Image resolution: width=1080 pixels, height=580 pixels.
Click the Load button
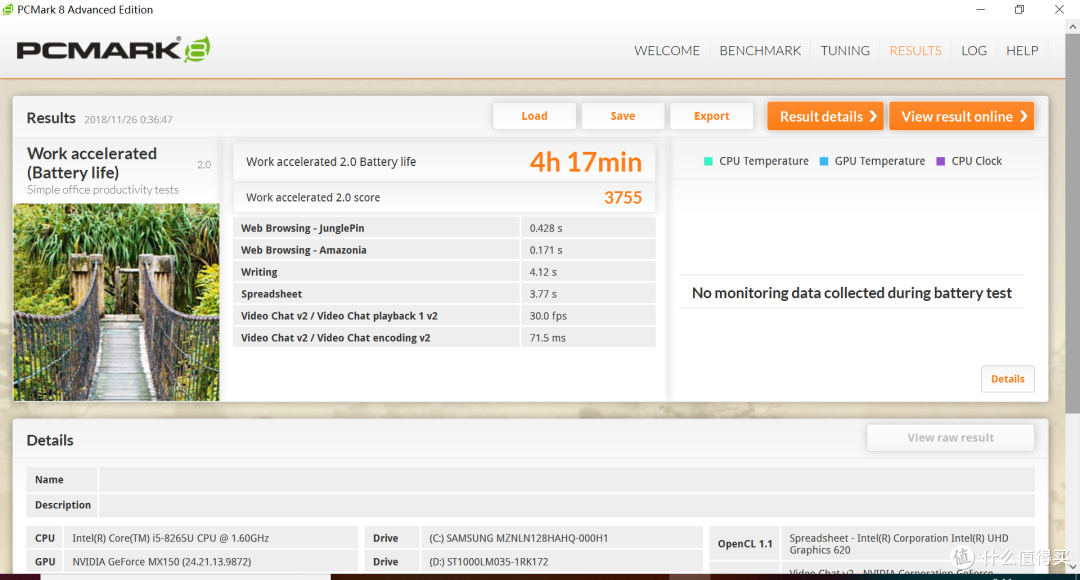tap(534, 116)
